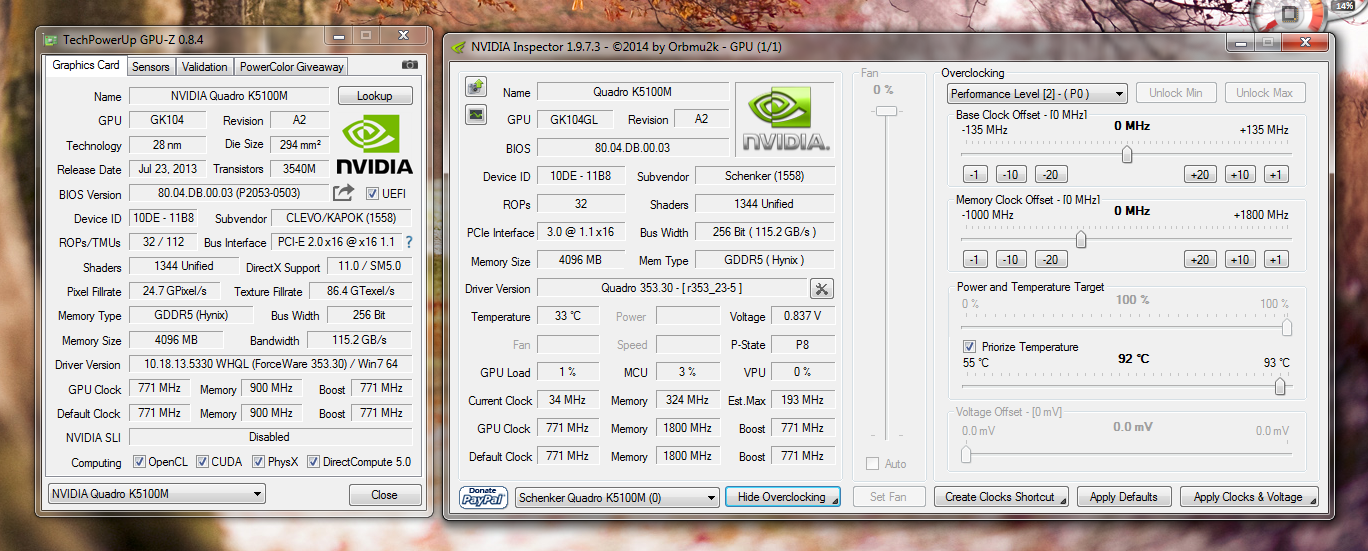Screen dimensions: 1368x551
Task: Switch to the Graphics Card tab
Action: click(86, 65)
